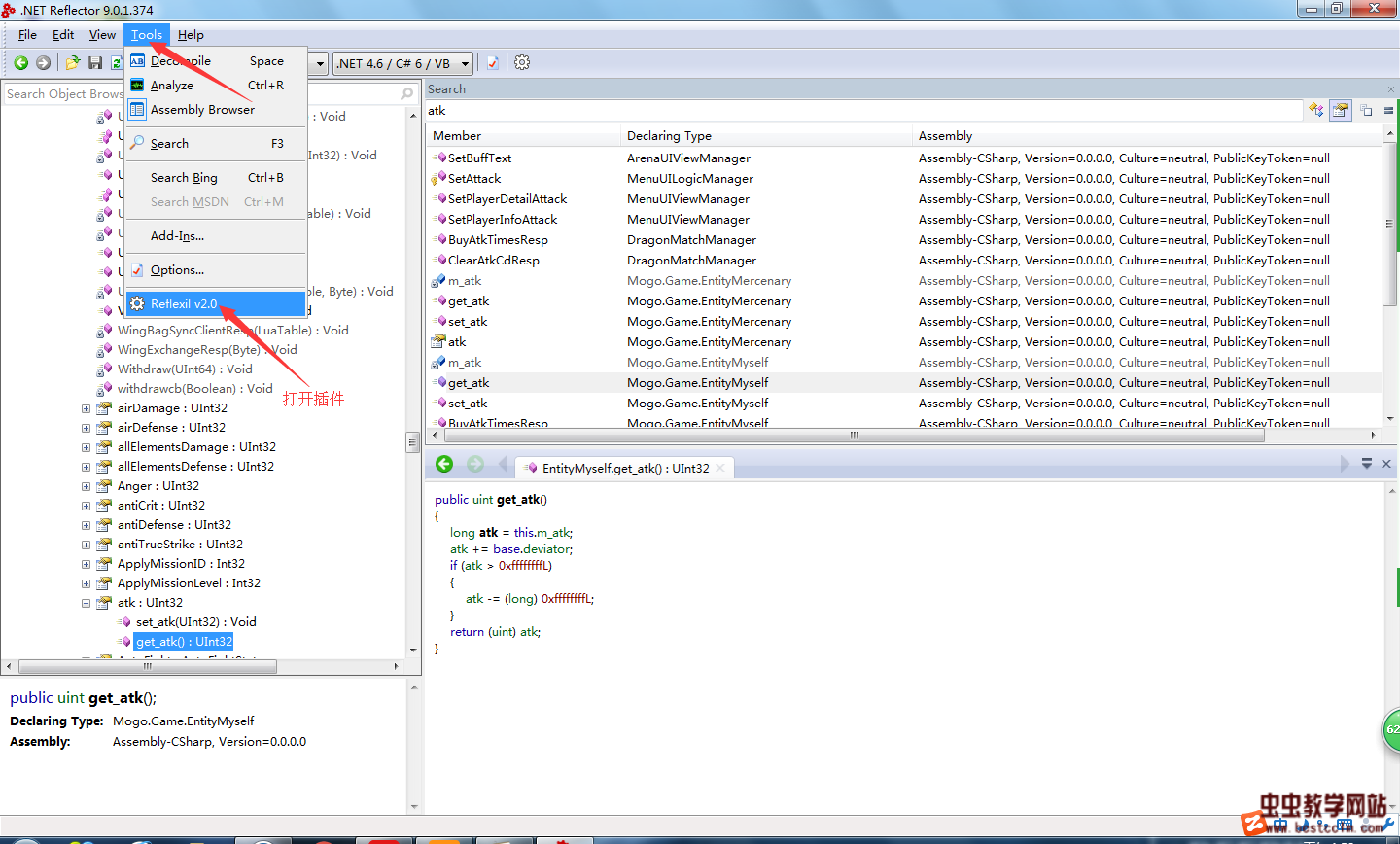
Task: Select ClearAtkCdResp search result
Action: click(904, 261)
